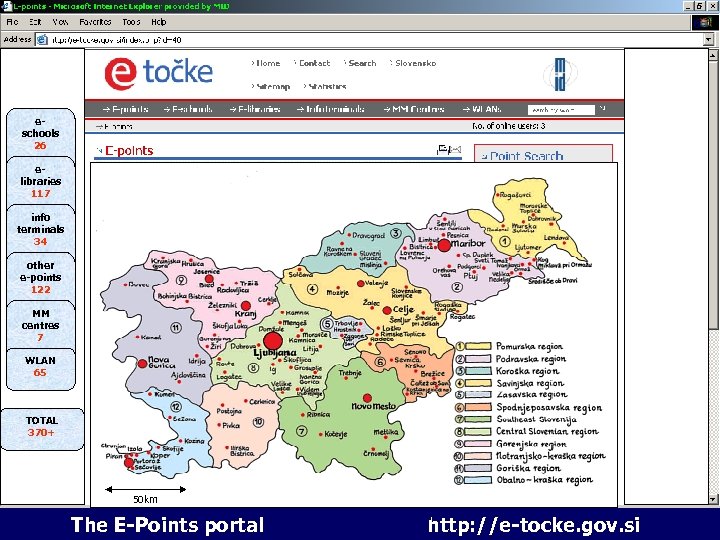
Task: Click the No. of online users text
Action: pos(509,126)
